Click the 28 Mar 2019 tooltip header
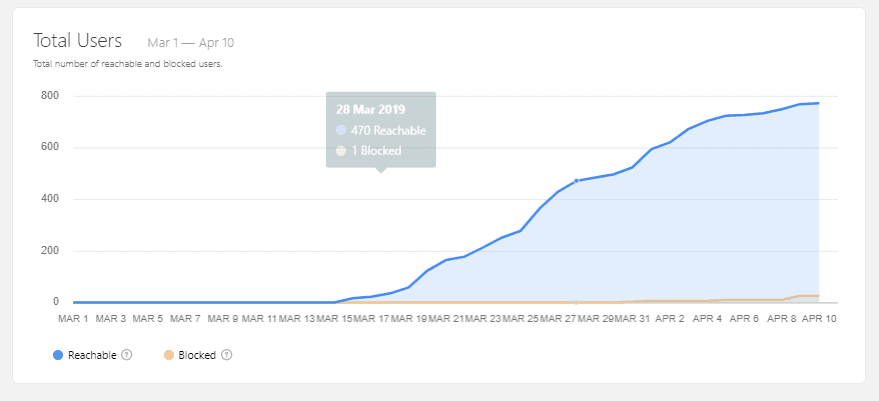 click(x=371, y=109)
